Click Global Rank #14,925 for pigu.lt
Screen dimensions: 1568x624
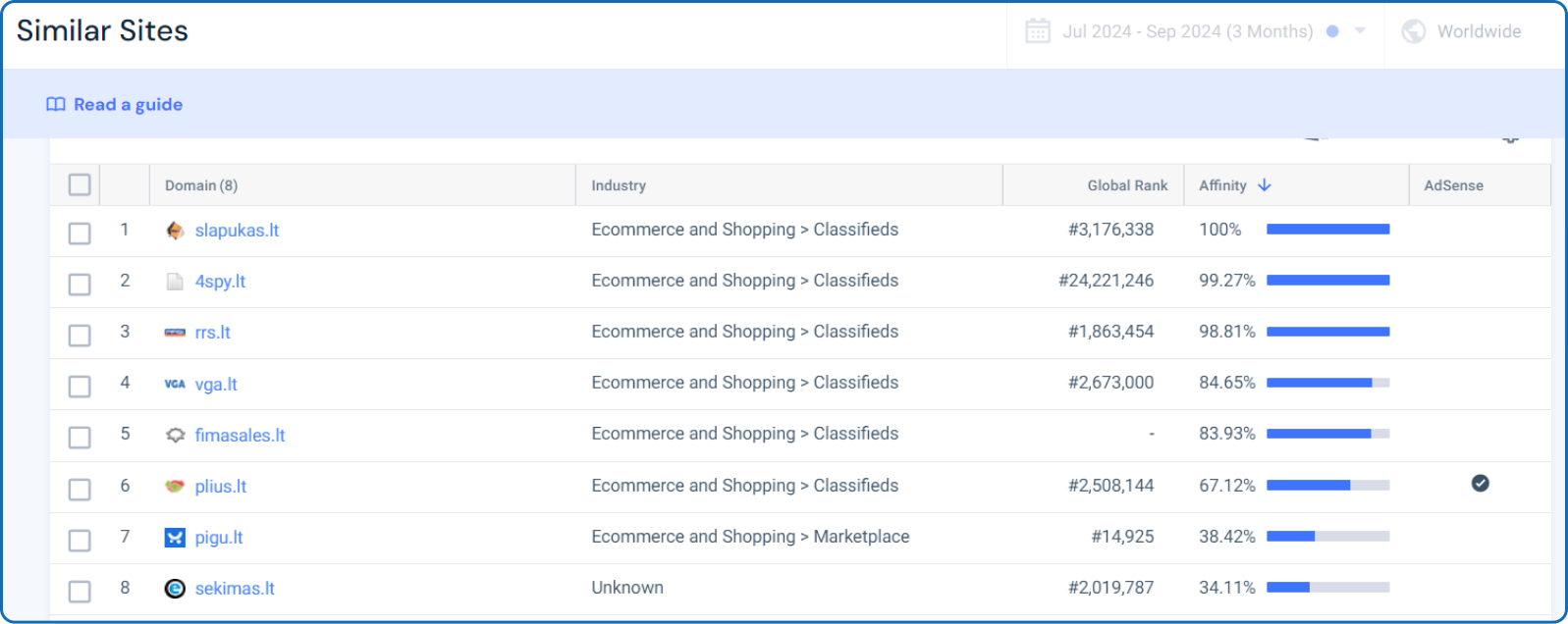pos(1123,537)
